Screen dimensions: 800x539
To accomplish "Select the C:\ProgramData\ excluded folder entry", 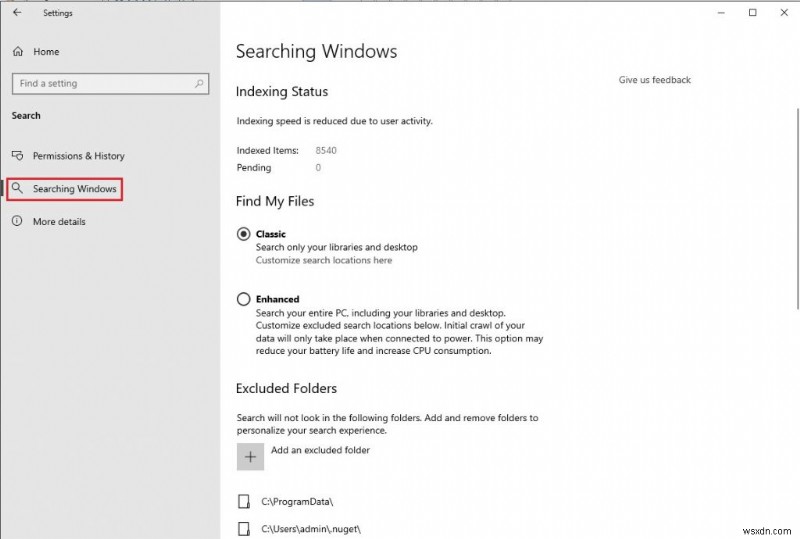I will click(297, 502).
